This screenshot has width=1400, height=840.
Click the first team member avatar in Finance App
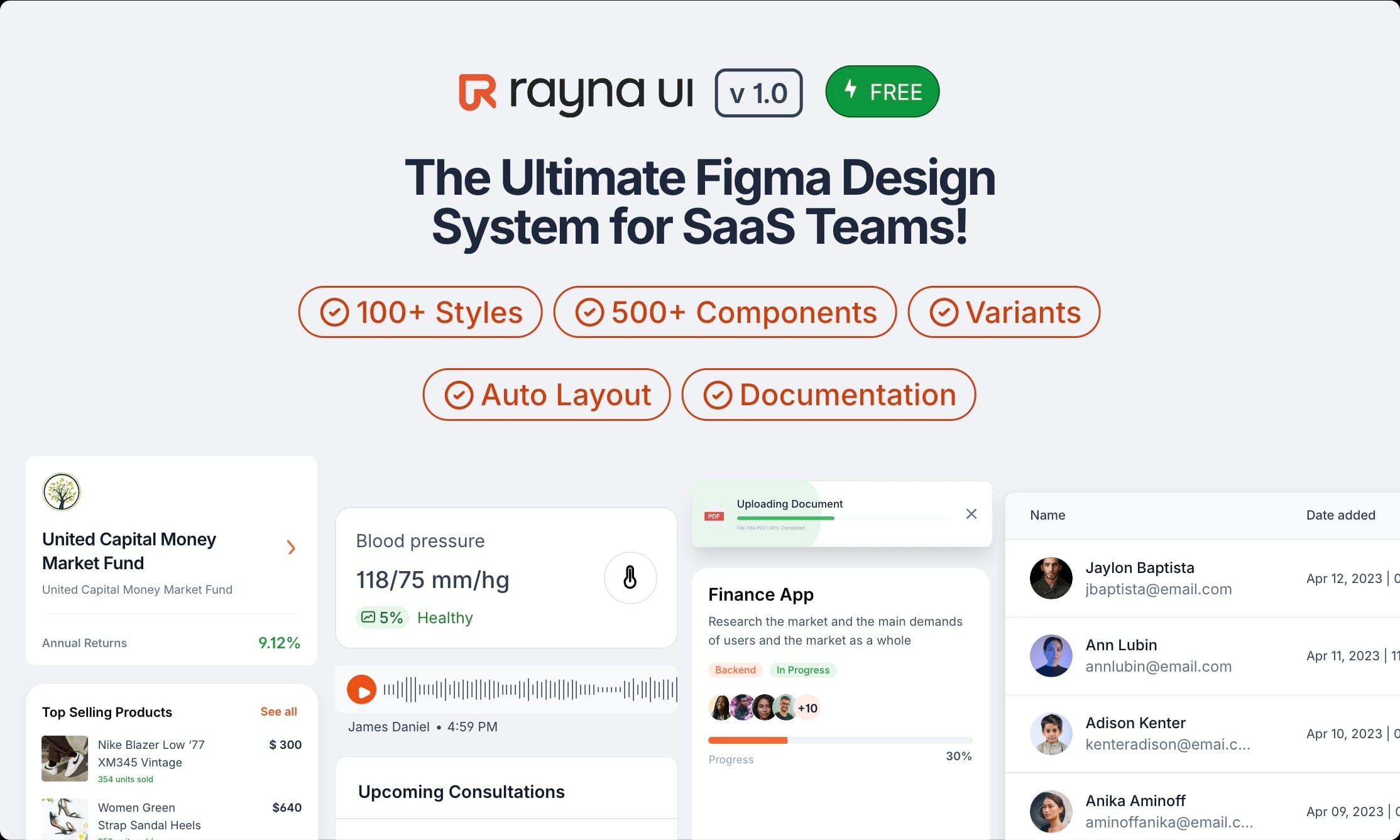point(720,707)
